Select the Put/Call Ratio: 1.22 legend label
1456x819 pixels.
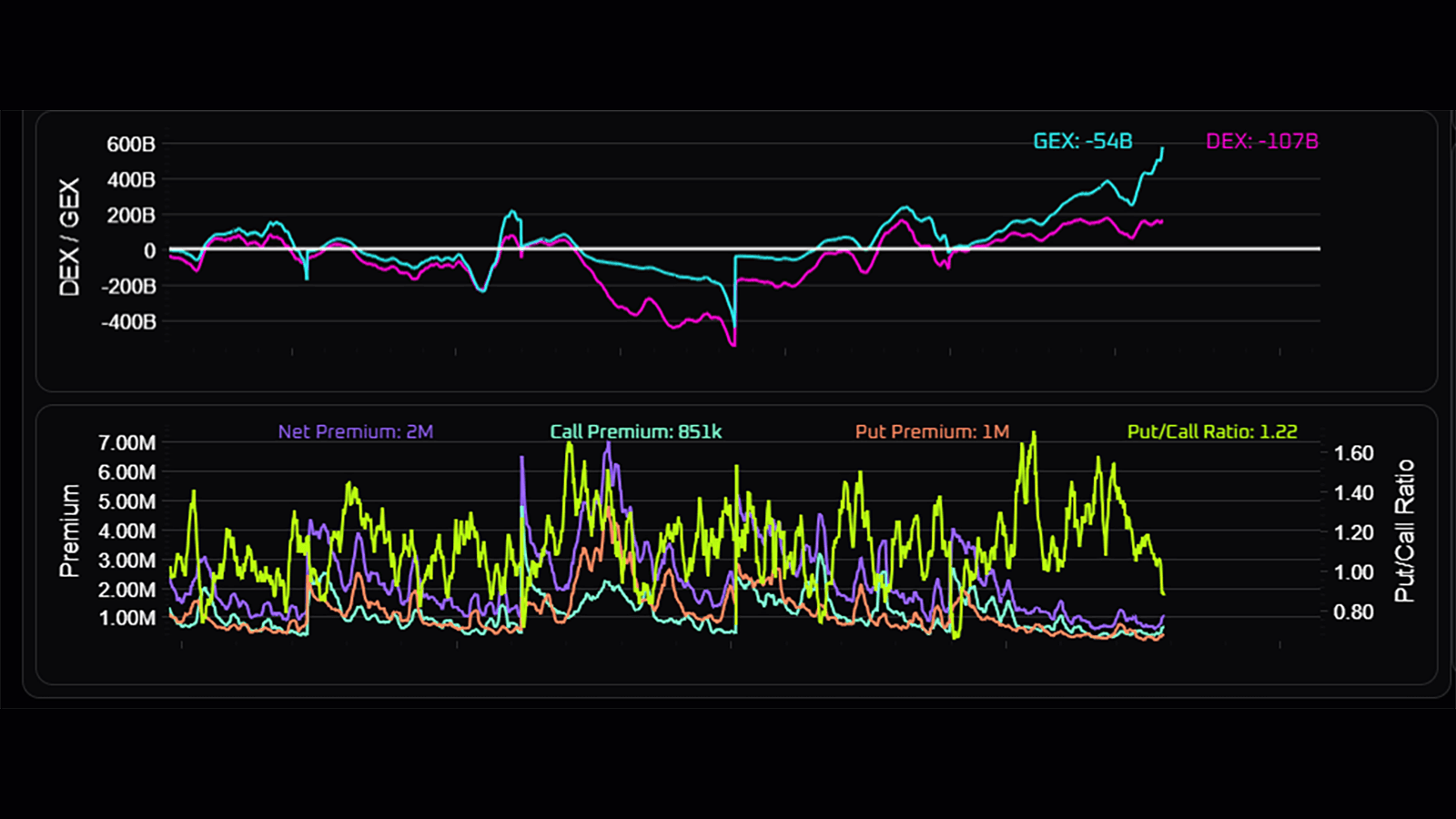coord(1211,431)
